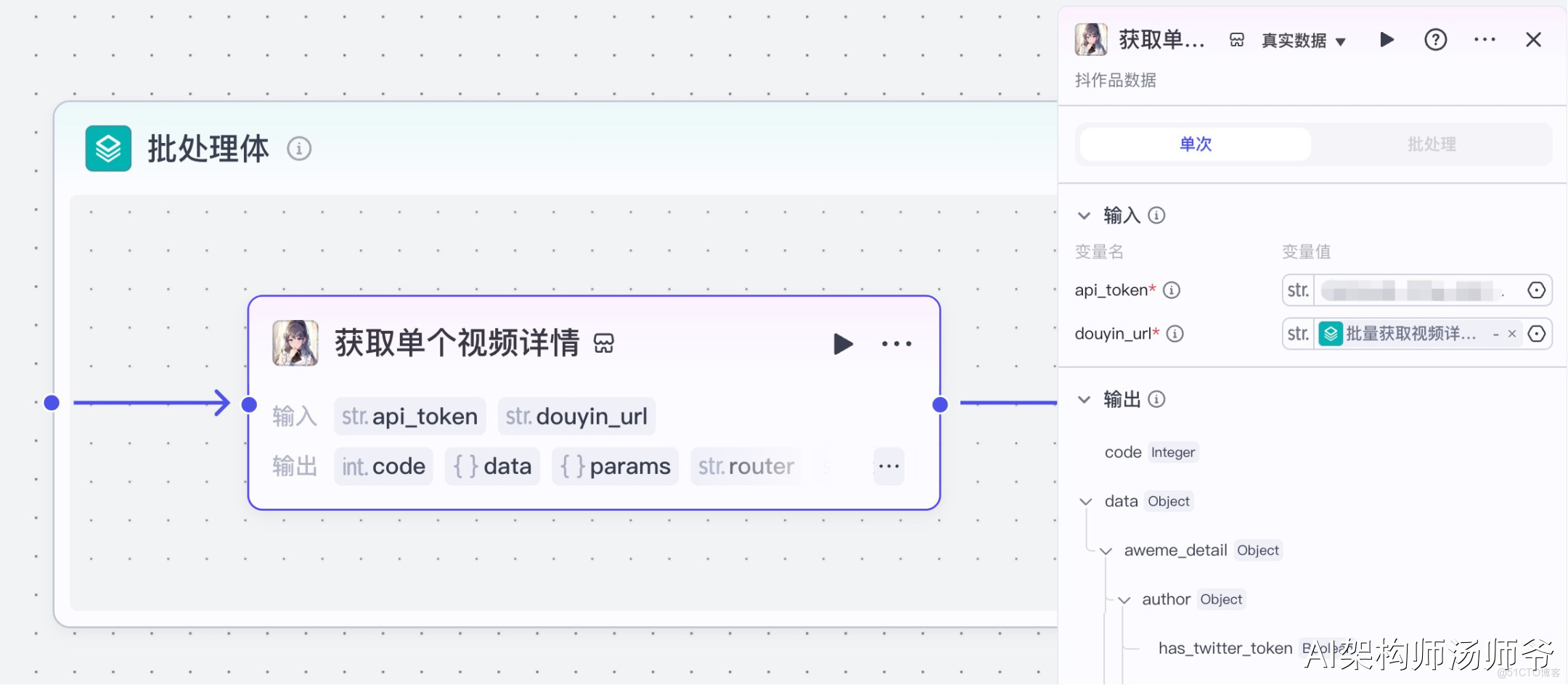The height and width of the screenshot is (685, 1568).
Task: Run test with panel play button
Action: [1387, 40]
